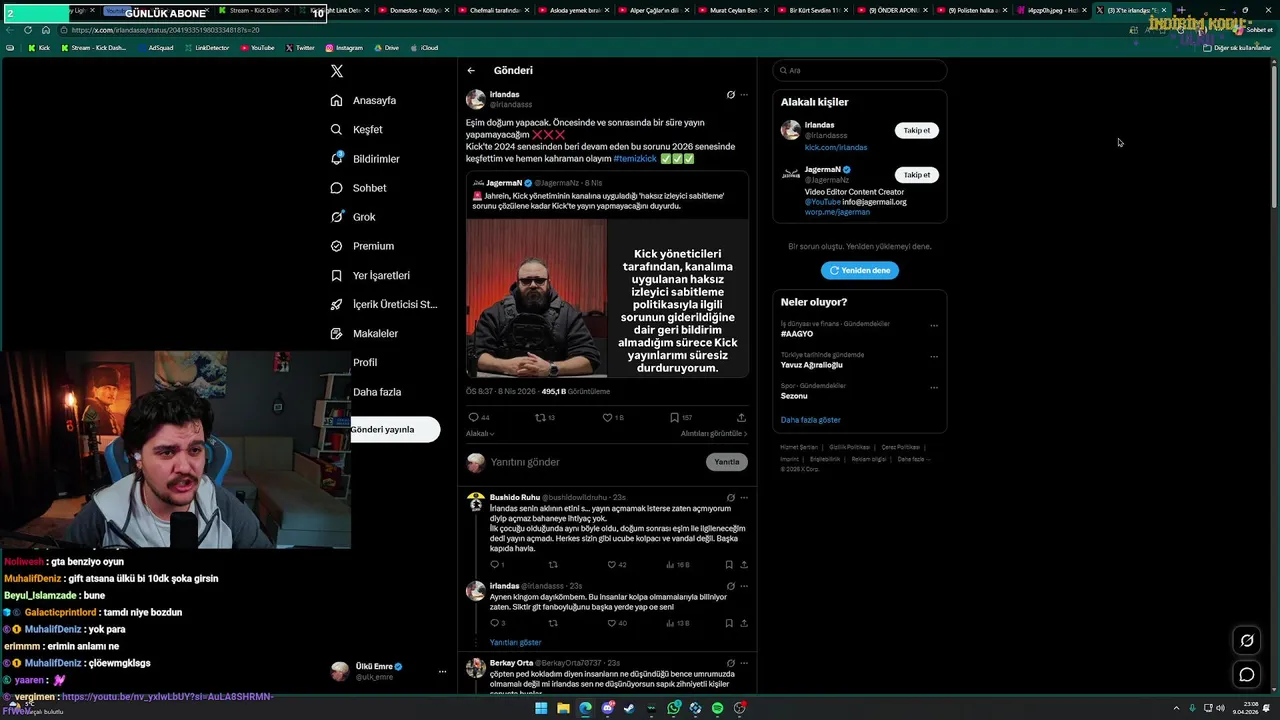Open three-dot menu for Sezonu trend
The height and width of the screenshot is (720, 1280).
click(x=934, y=387)
